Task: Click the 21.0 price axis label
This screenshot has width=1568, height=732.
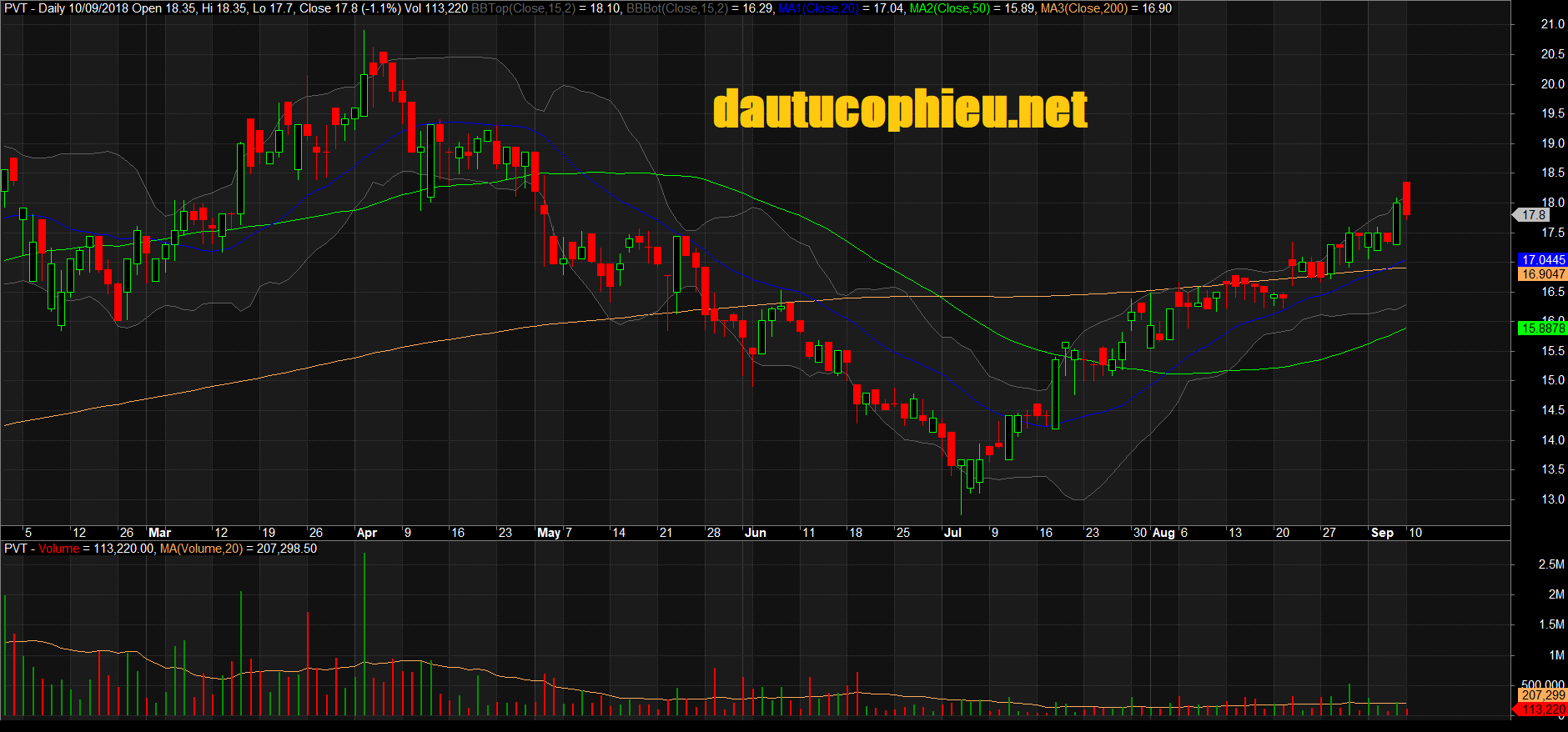Action: tap(1553, 25)
